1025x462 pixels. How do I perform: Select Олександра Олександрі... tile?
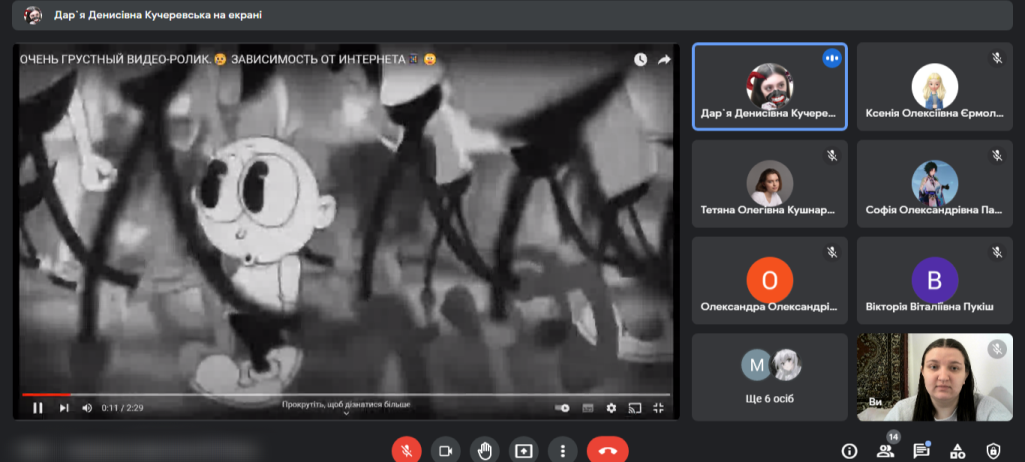(x=770, y=280)
